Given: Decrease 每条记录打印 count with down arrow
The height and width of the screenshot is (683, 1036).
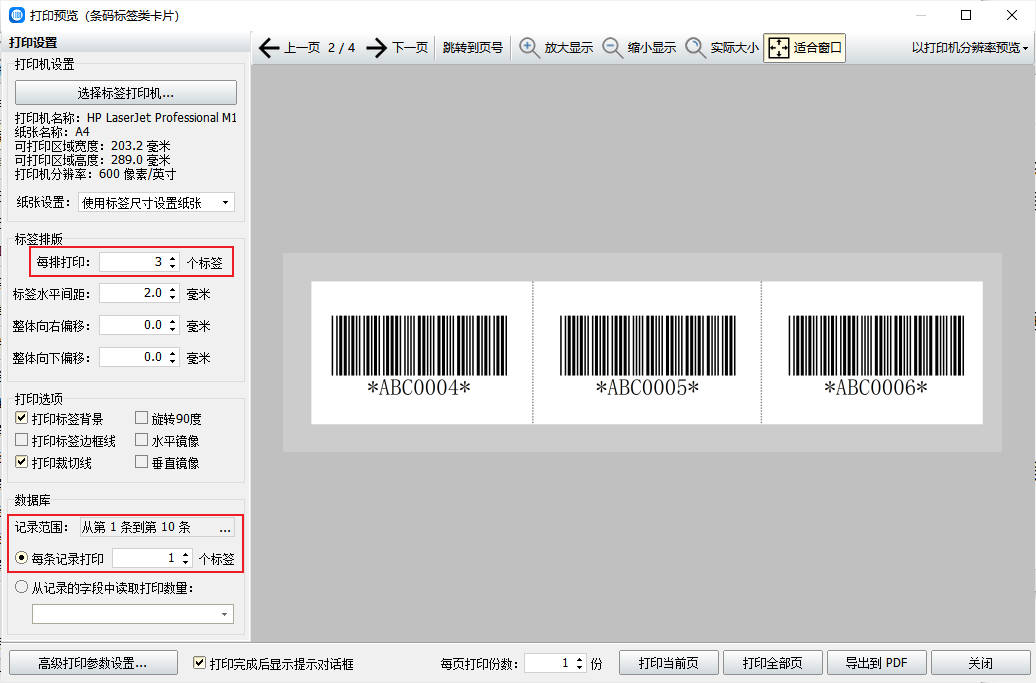Looking at the screenshot, I should click(186, 563).
